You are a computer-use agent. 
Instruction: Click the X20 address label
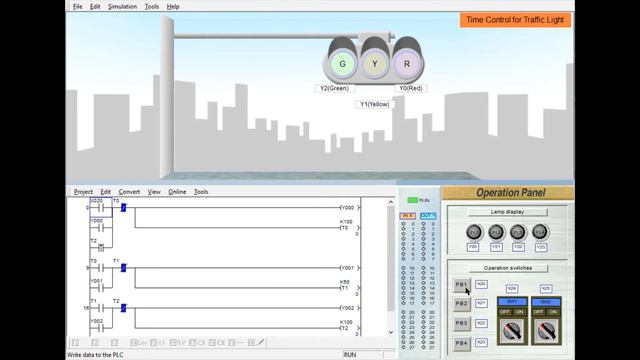pyautogui.click(x=482, y=284)
